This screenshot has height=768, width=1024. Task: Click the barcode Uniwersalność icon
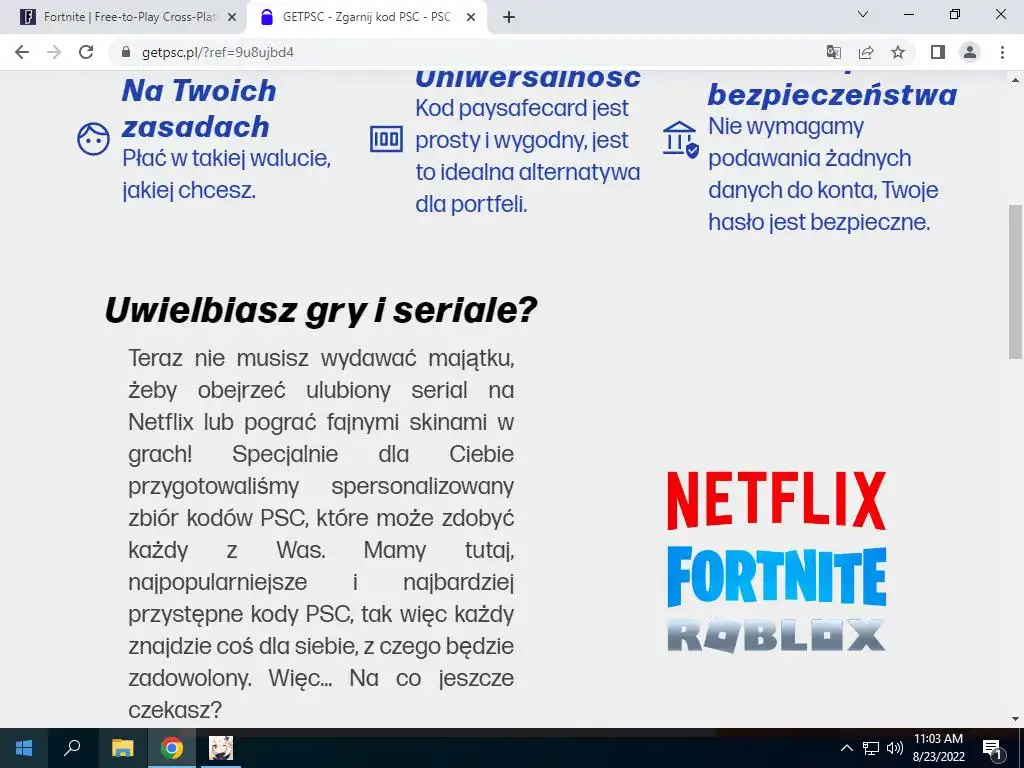click(x=386, y=139)
